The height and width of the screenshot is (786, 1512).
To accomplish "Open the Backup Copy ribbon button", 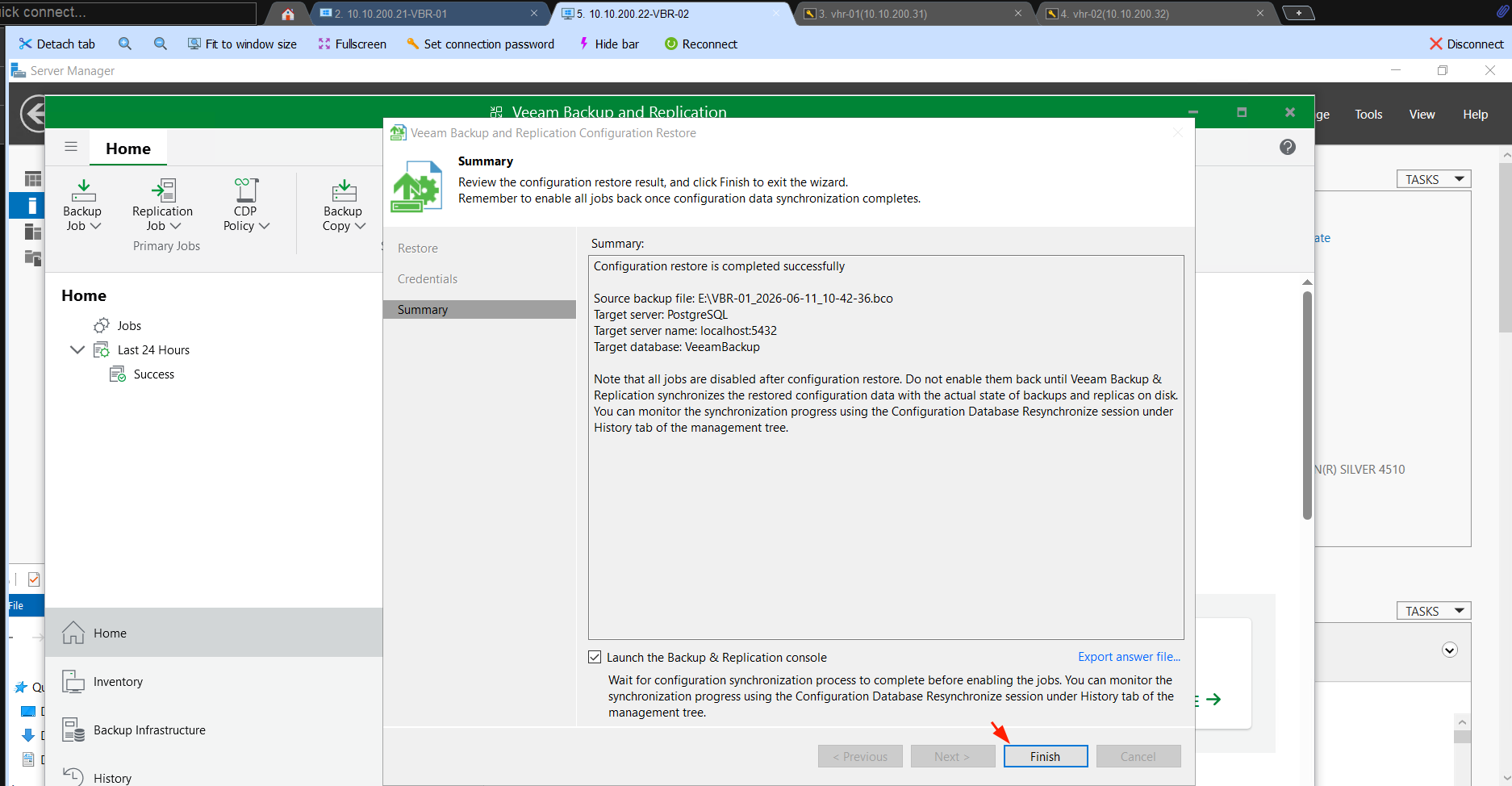I will pyautogui.click(x=344, y=206).
